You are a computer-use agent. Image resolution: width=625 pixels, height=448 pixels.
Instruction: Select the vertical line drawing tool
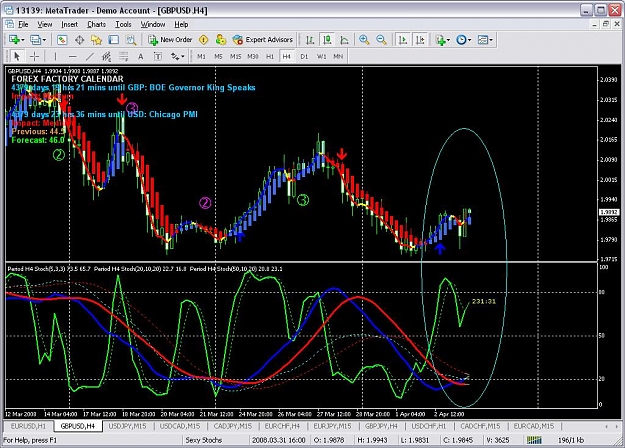tap(55, 57)
